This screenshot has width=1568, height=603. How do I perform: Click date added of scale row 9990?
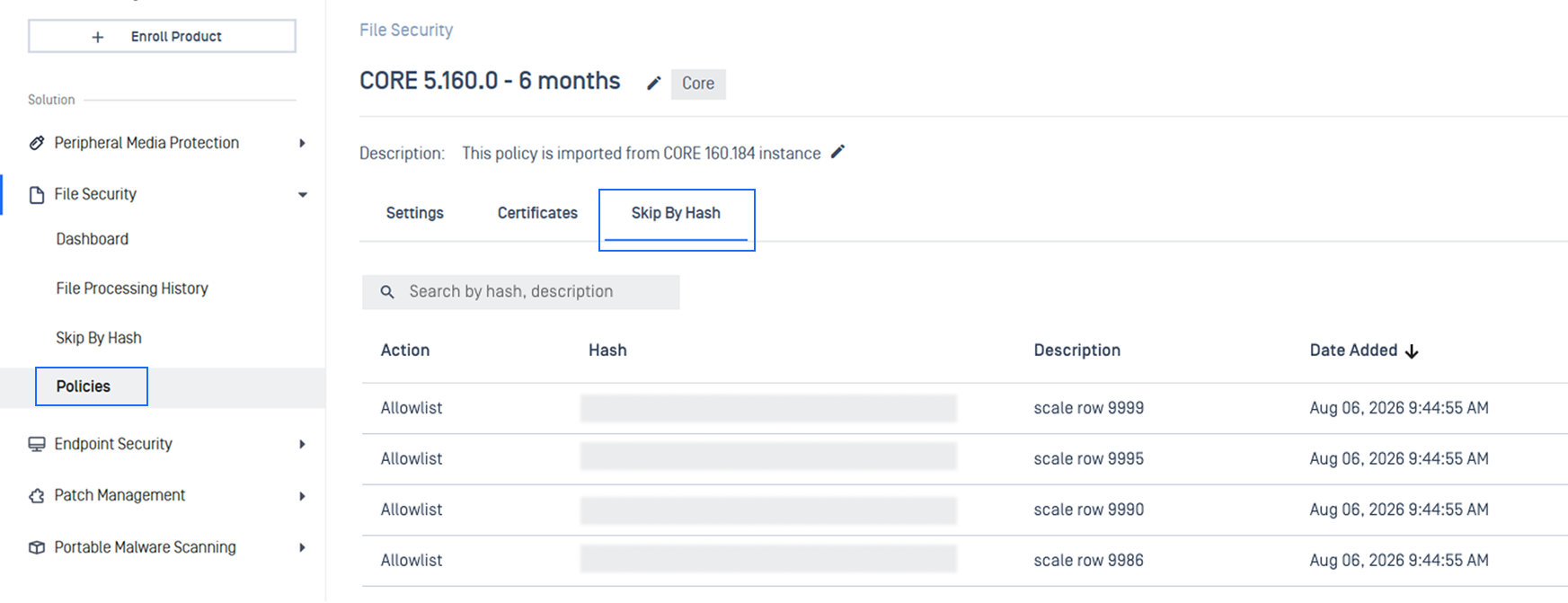tap(1399, 510)
